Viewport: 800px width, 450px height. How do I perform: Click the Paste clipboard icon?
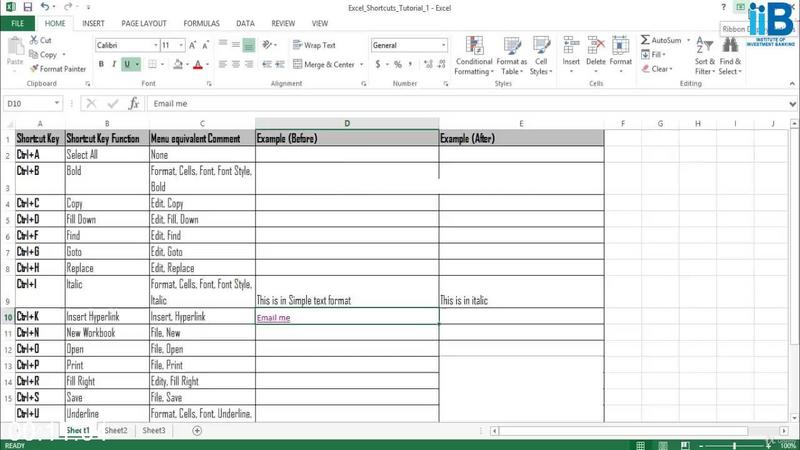15,46
